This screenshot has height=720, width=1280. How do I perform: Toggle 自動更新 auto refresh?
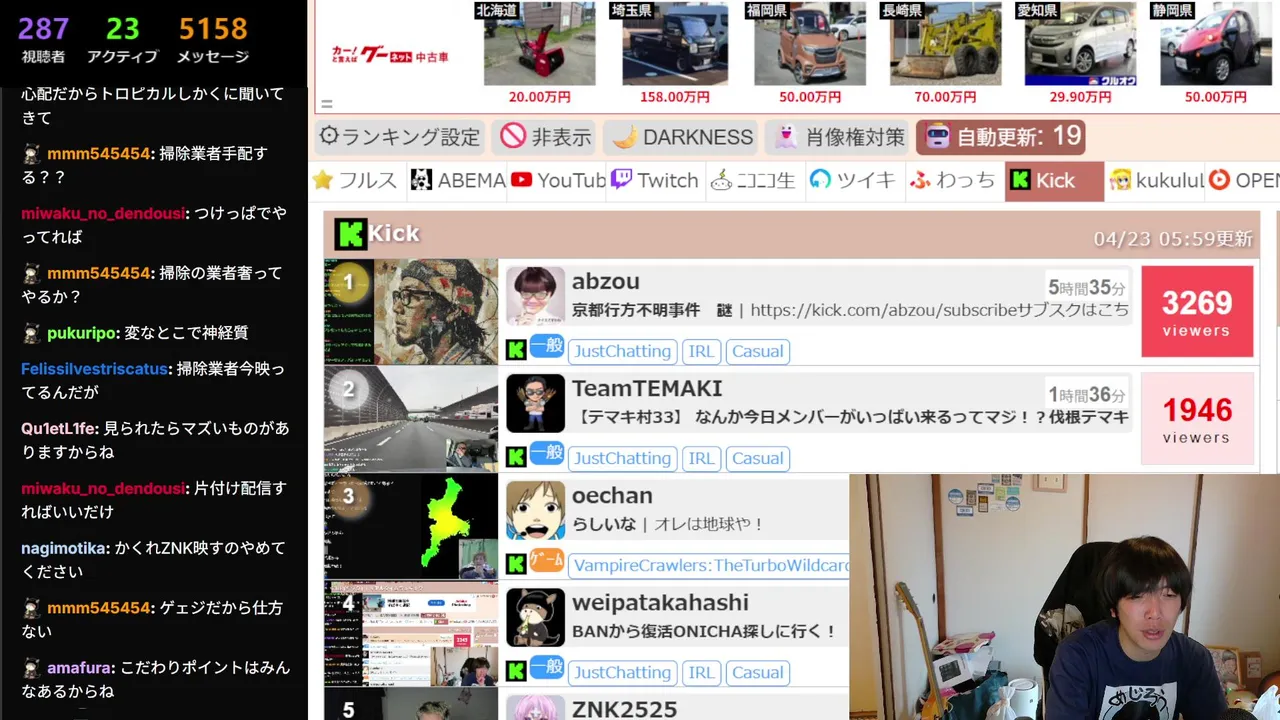1000,137
